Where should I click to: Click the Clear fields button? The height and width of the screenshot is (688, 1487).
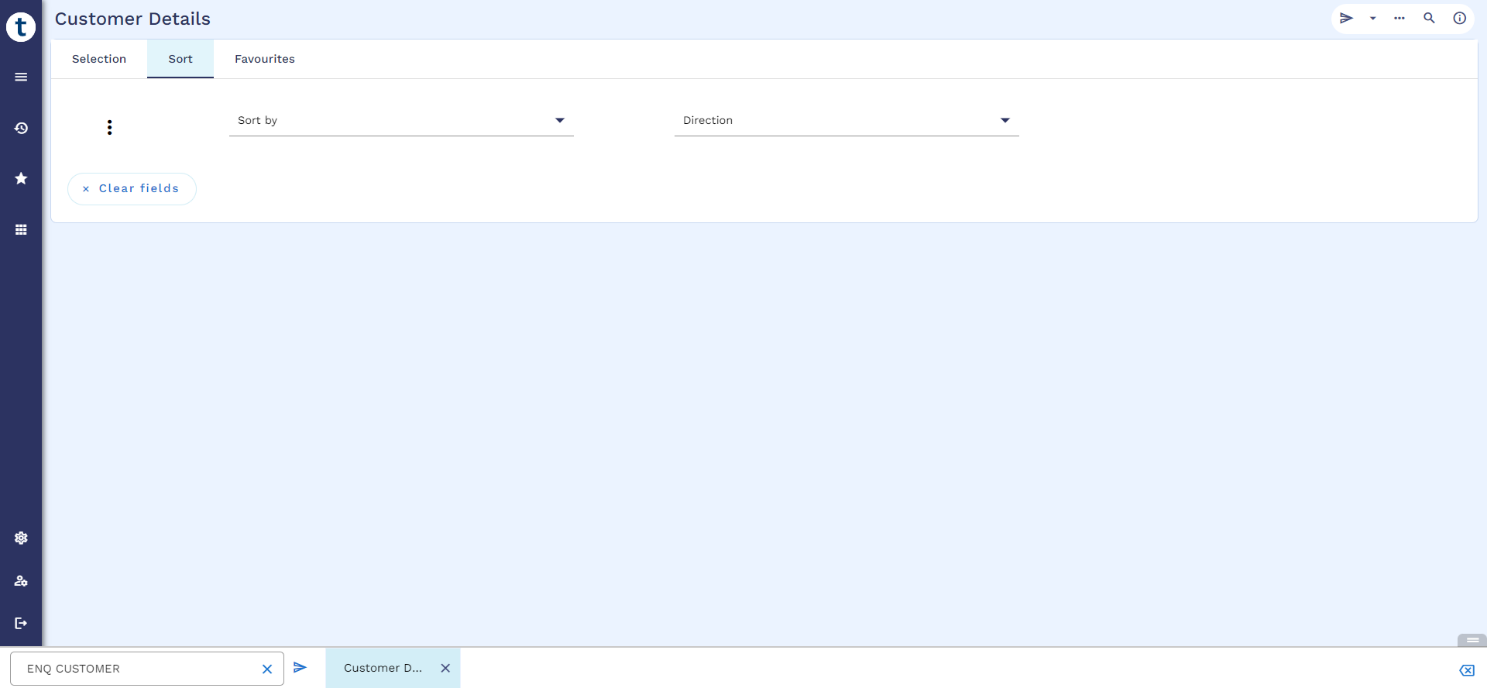click(131, 188)
